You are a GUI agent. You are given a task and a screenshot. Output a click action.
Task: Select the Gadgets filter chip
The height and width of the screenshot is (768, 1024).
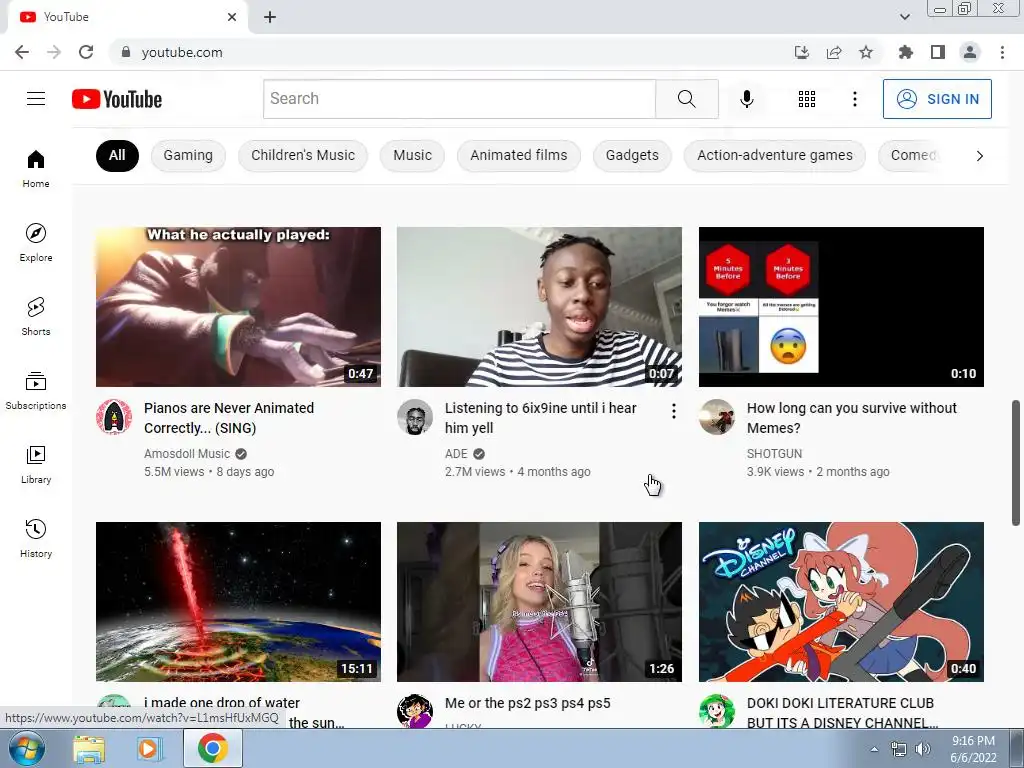click(632, 155)
